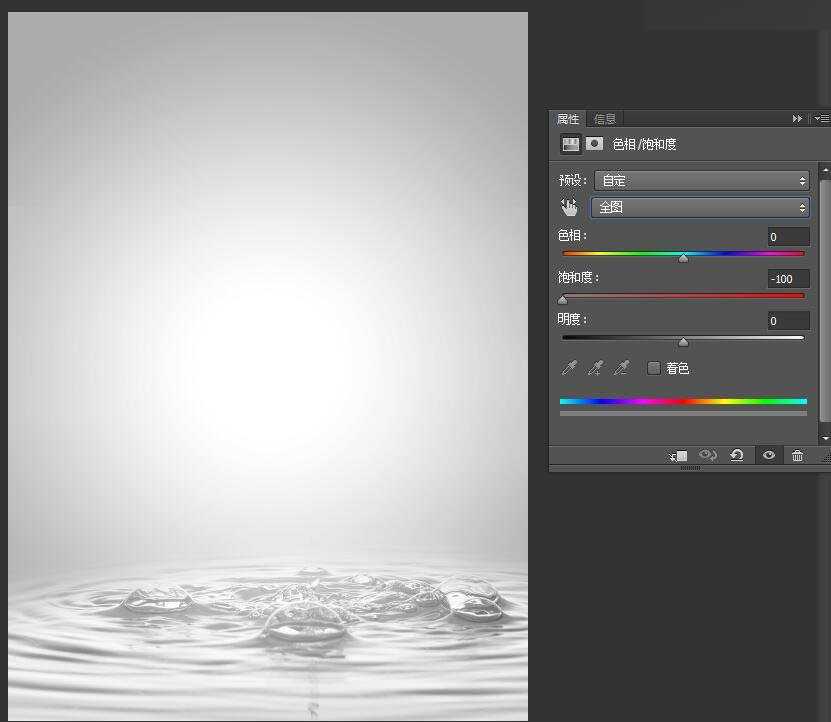Select the add-to-sample eyedropper tool
The height and width of the screenshot is (722, 831).
point(595,368)
